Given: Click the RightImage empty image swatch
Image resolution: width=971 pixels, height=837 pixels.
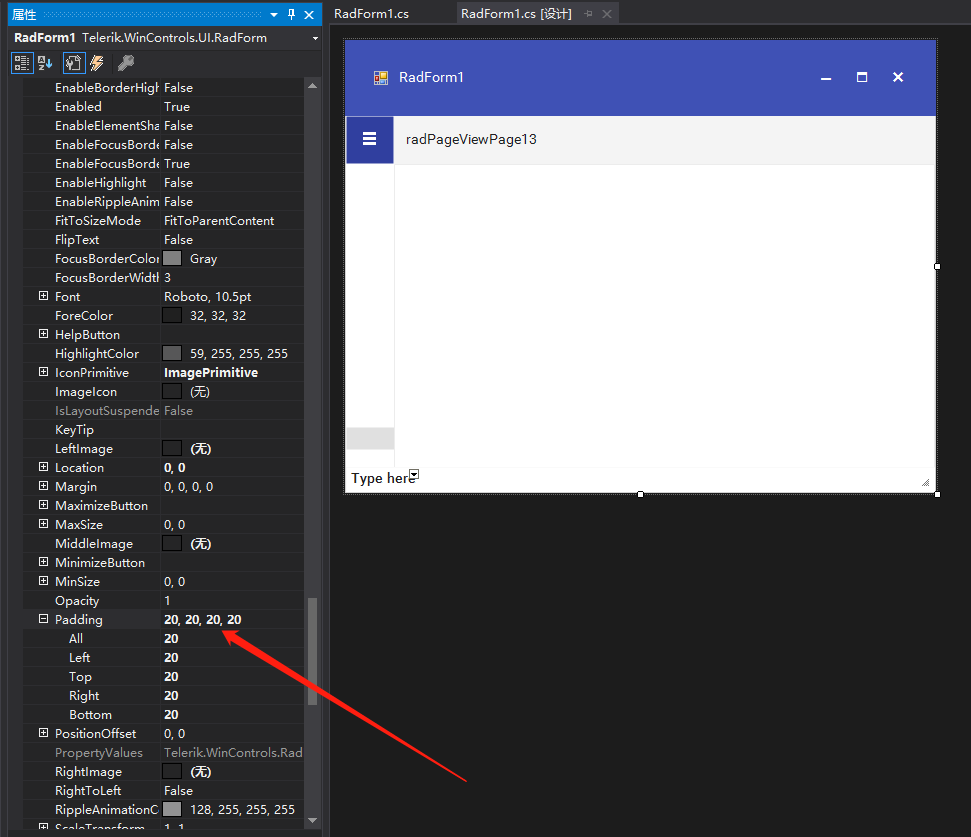Looking at the screenshot, I should (172, 771).
